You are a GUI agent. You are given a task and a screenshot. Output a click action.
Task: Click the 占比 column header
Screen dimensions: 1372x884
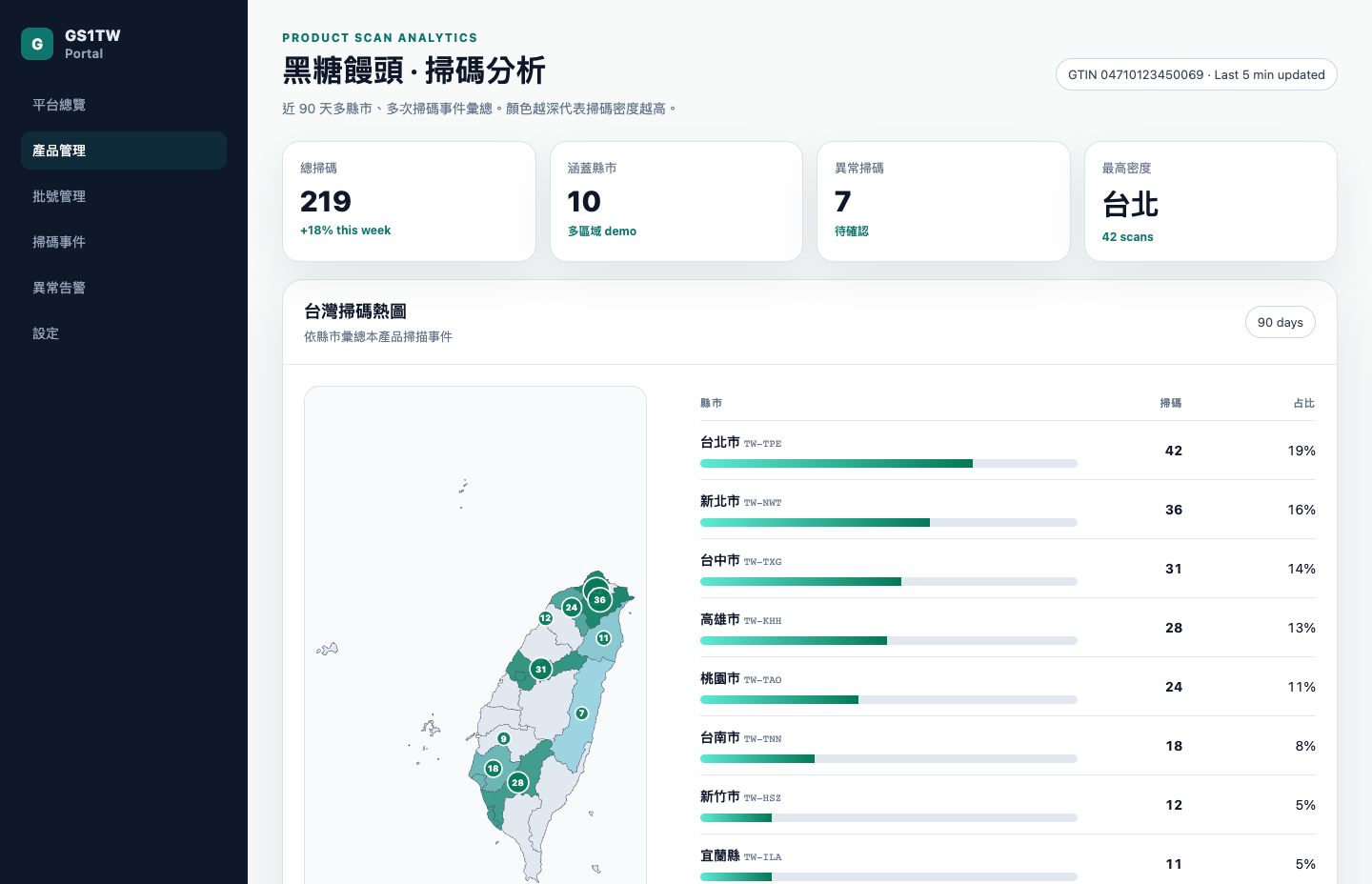point(1304,403)
